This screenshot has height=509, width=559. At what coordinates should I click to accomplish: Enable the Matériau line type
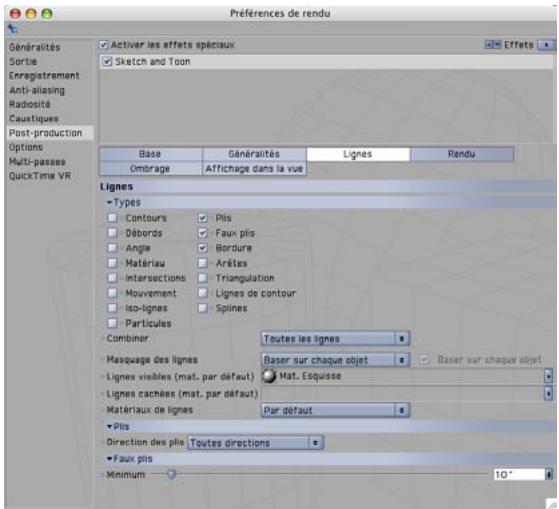112,263
